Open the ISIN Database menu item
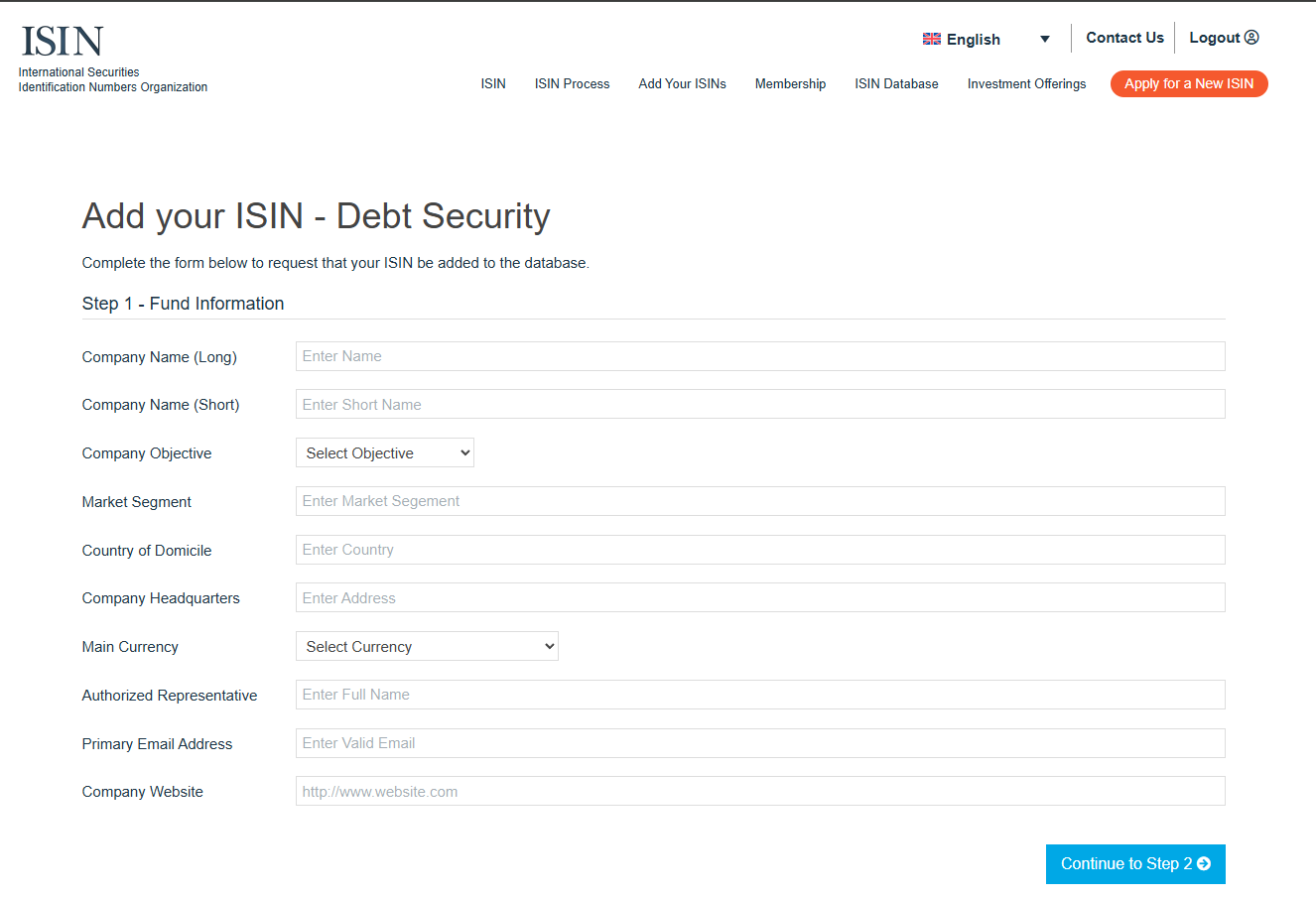The width and height of the screenshot is (1316, 898). (897, 84)
